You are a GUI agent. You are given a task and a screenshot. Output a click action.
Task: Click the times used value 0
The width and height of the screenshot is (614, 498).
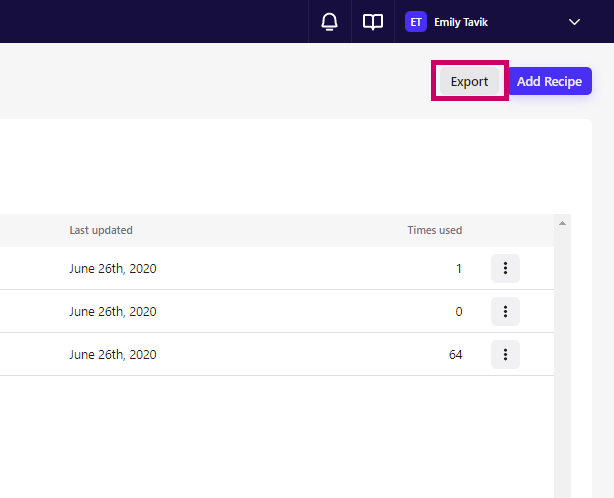click(x=459, y=312)
